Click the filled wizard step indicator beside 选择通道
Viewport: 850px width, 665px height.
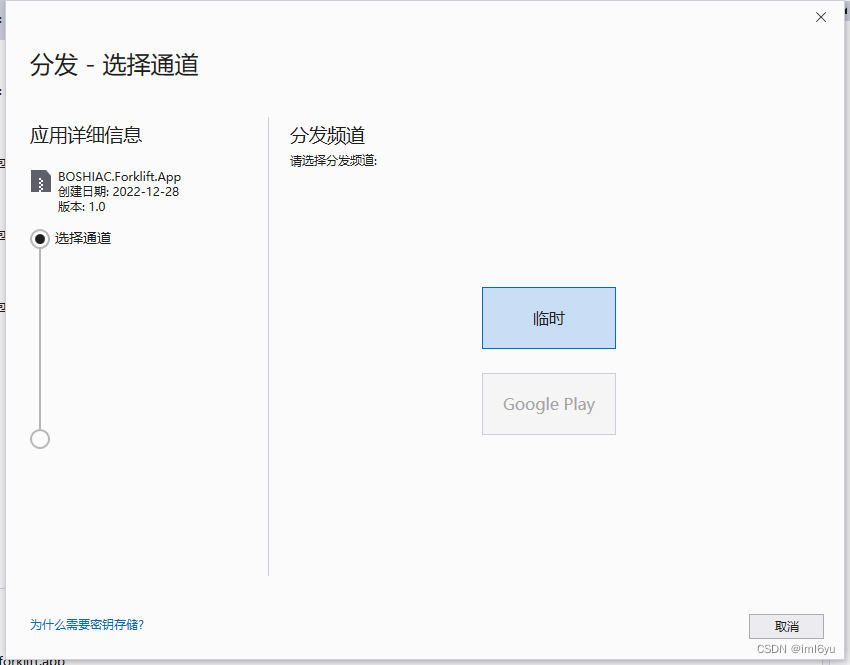(39, 238)
